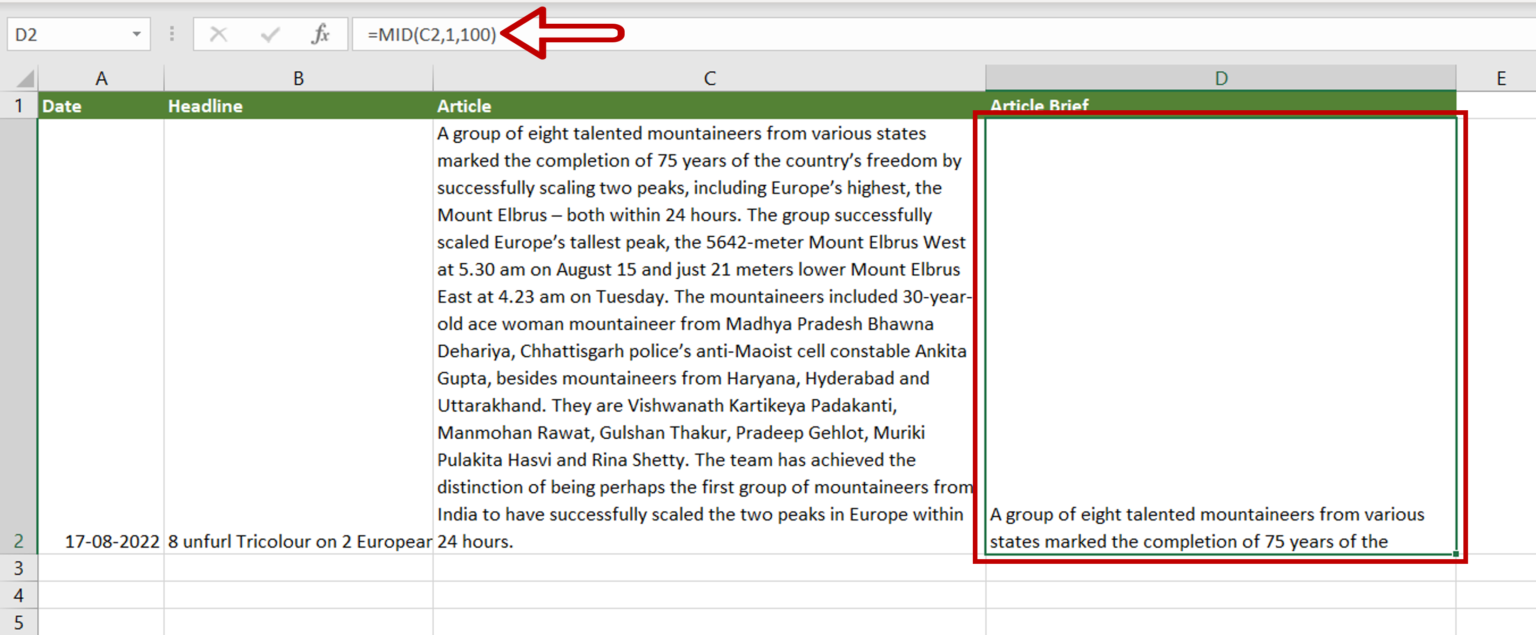Select column E header
1536x635 pixels.
click(x=1500, y=79)
